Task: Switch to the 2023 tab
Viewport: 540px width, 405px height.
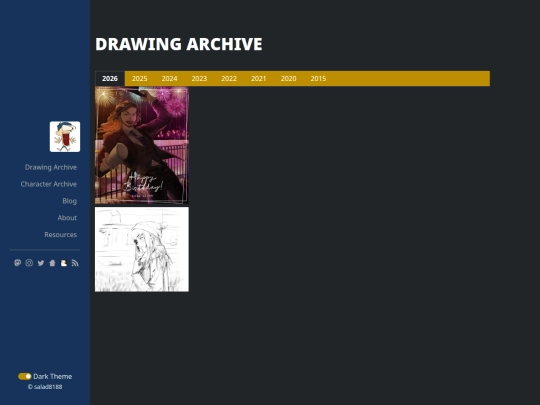Action: pyautogui.click(x=199, y=79)
